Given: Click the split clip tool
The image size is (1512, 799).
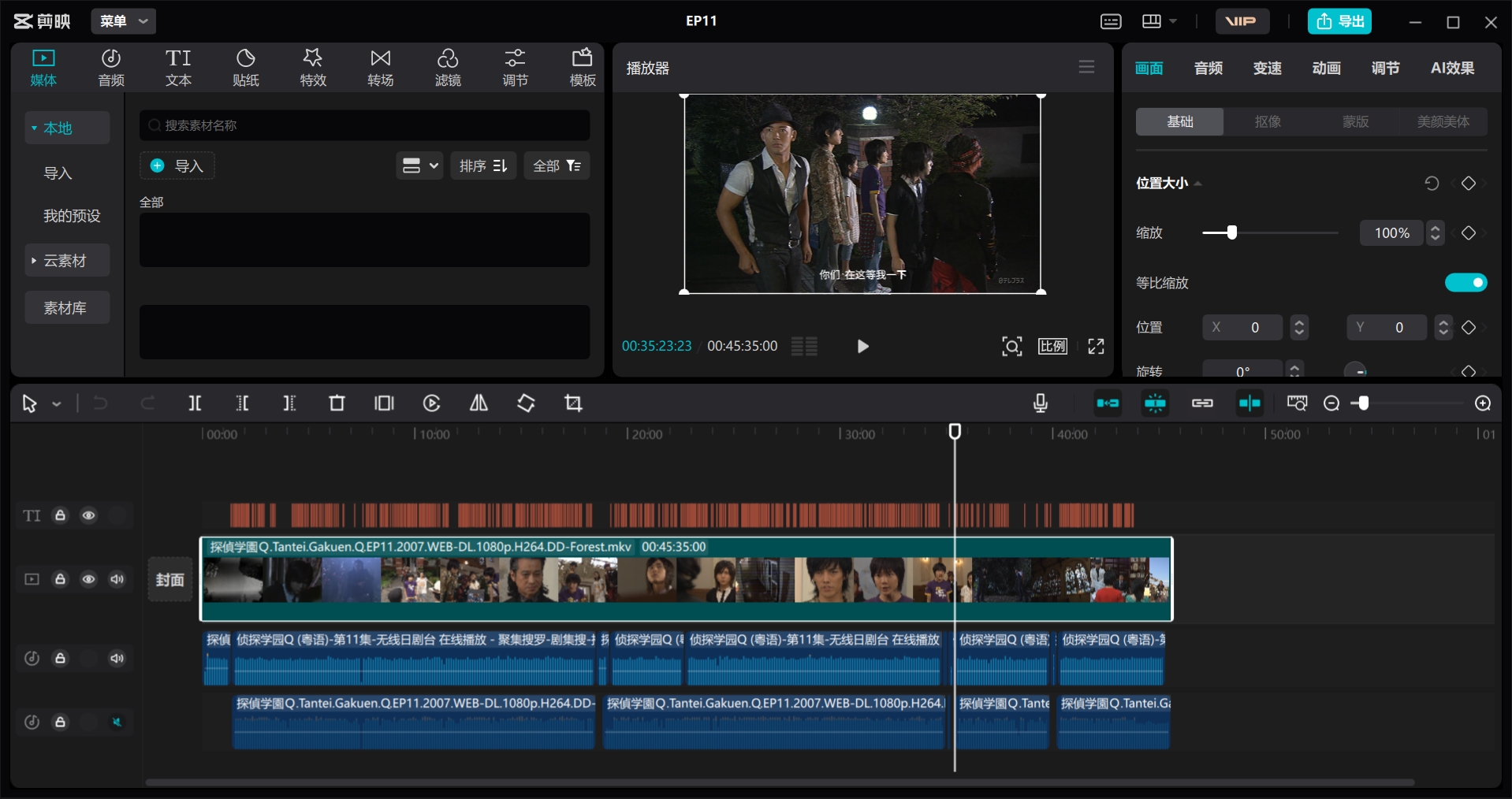Looking at the screenshot, I should (196, 403).
